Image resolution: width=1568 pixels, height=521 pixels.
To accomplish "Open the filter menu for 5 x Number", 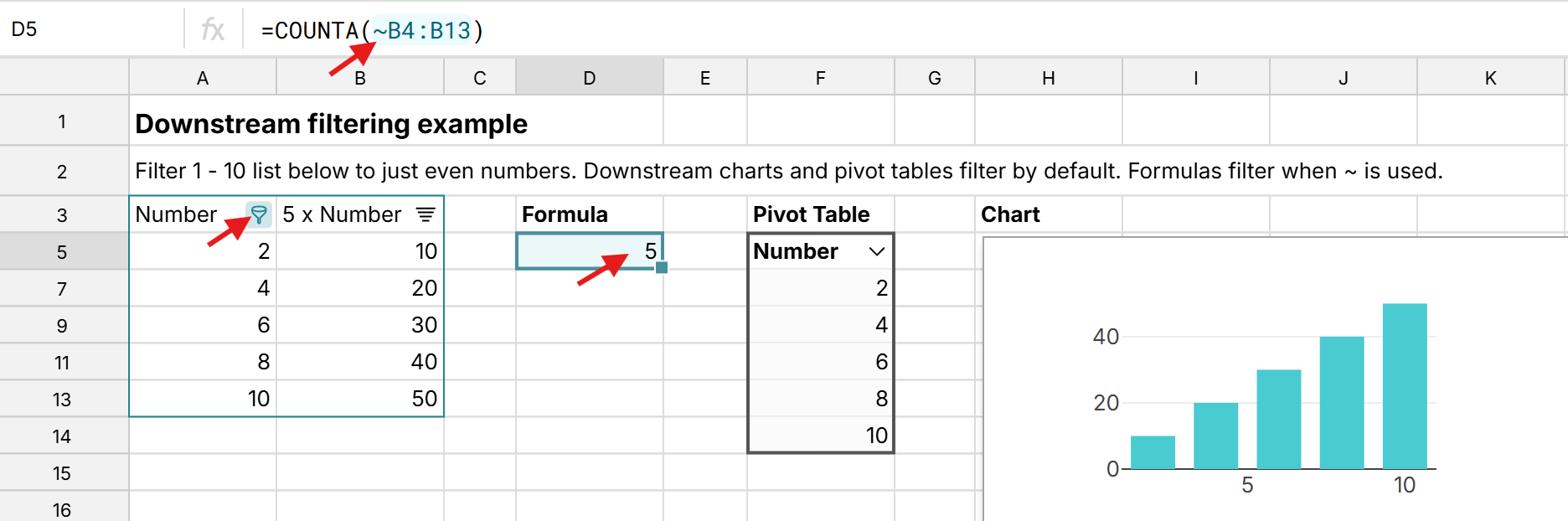I will tap(426, 214).
